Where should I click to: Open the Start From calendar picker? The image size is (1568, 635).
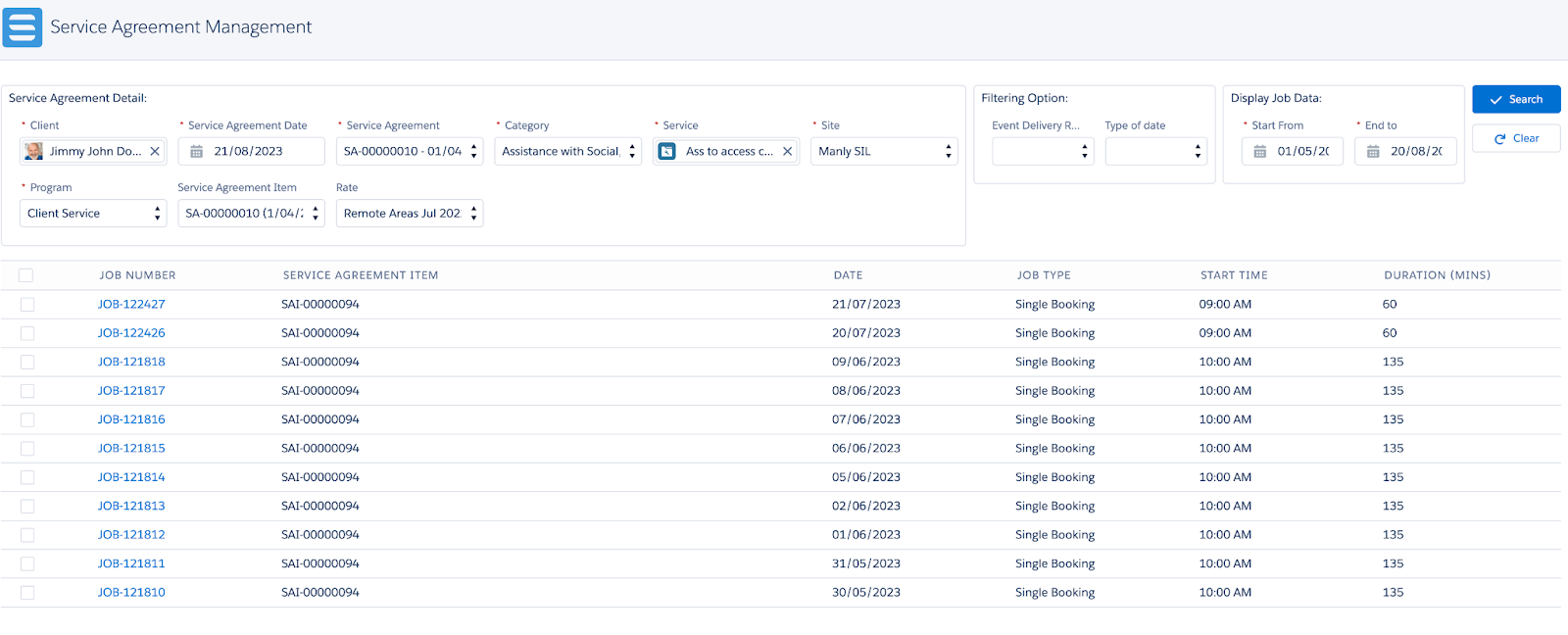1259,152
